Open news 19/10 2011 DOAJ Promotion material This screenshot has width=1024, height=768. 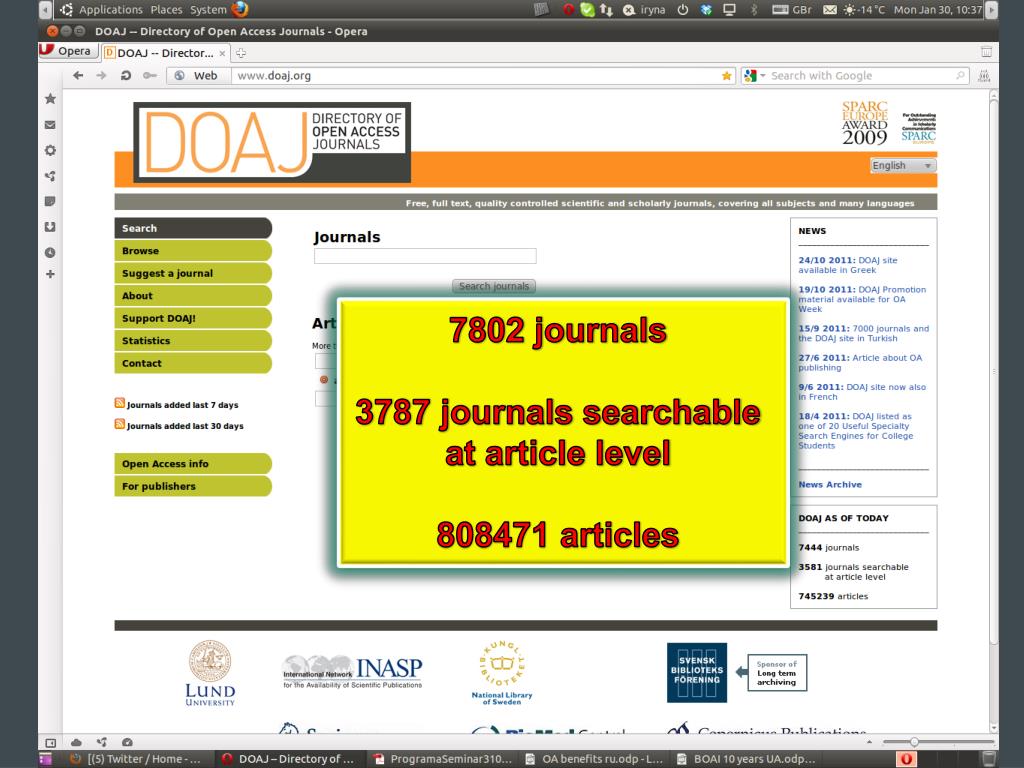(862, 299)
